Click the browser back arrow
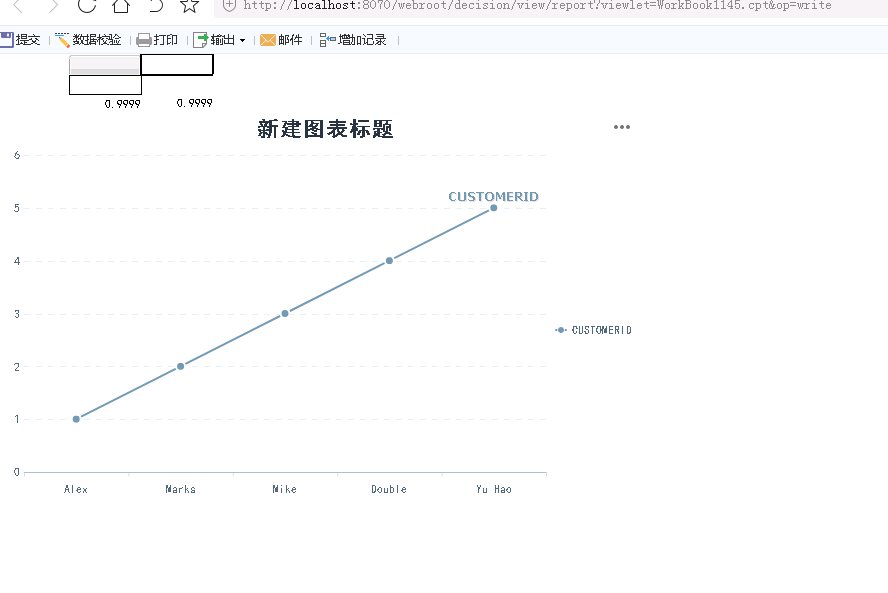 pos(18,6)
